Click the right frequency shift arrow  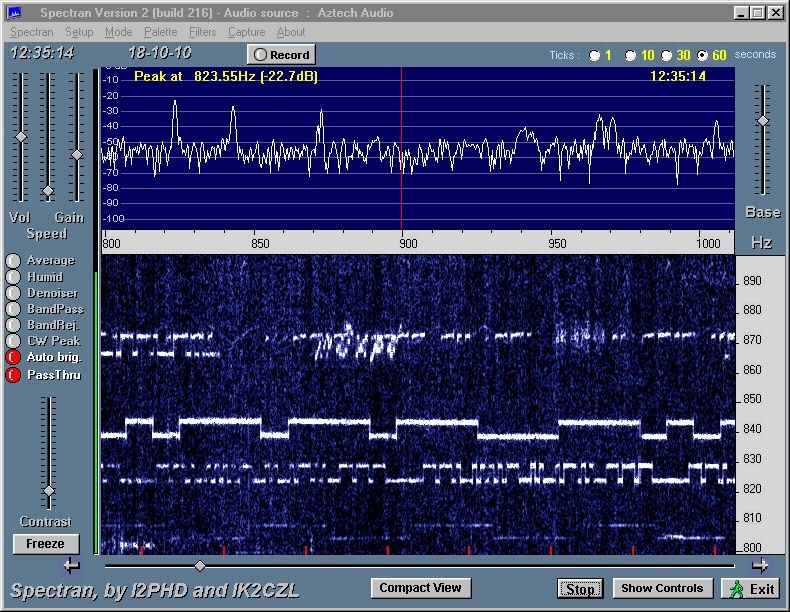[760, 566]
